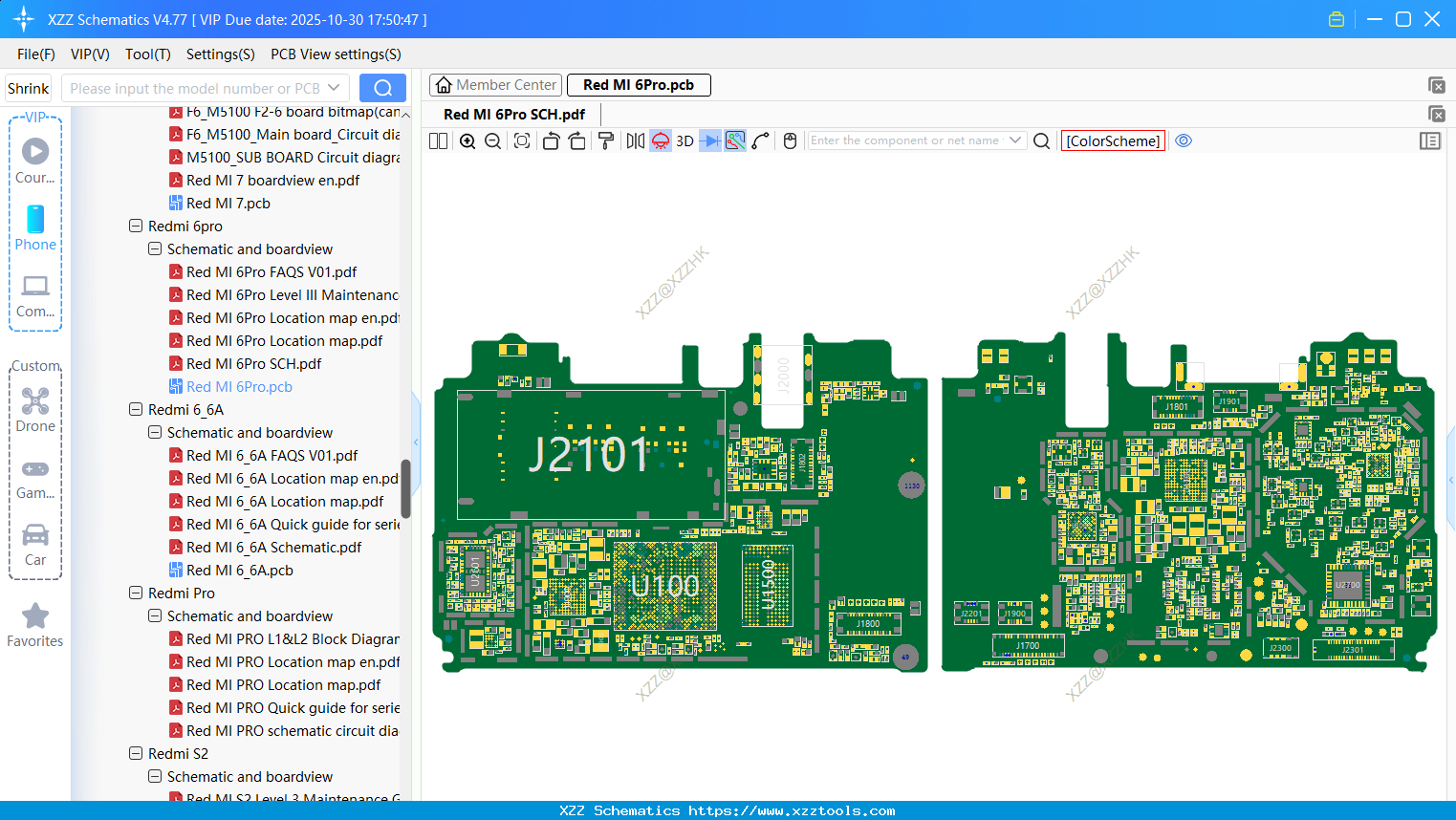
Task: Toggle the diode mode toolbar button
Action: coord(709,141)
